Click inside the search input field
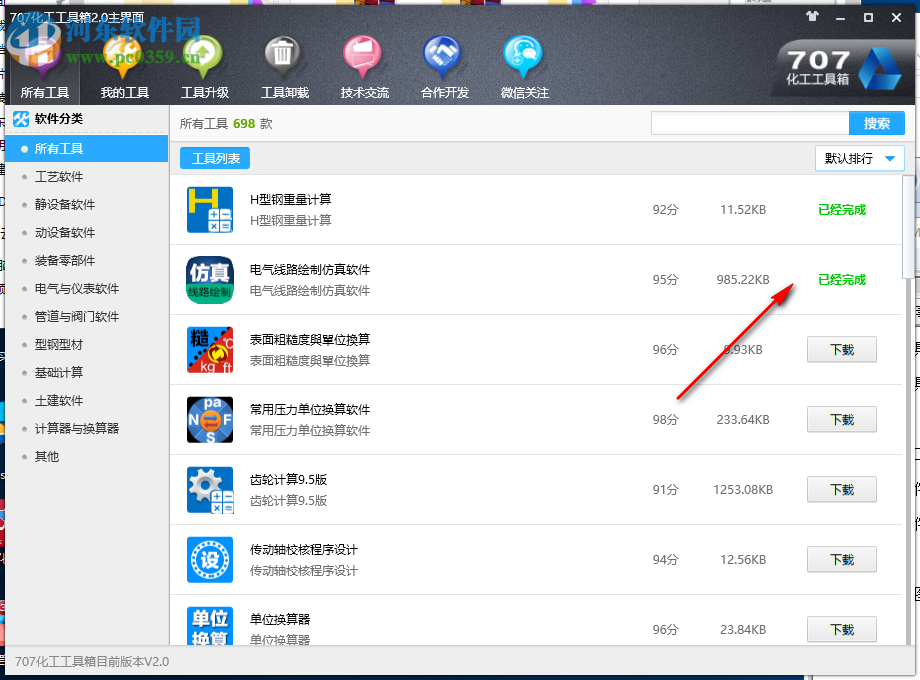 point(750,123)
